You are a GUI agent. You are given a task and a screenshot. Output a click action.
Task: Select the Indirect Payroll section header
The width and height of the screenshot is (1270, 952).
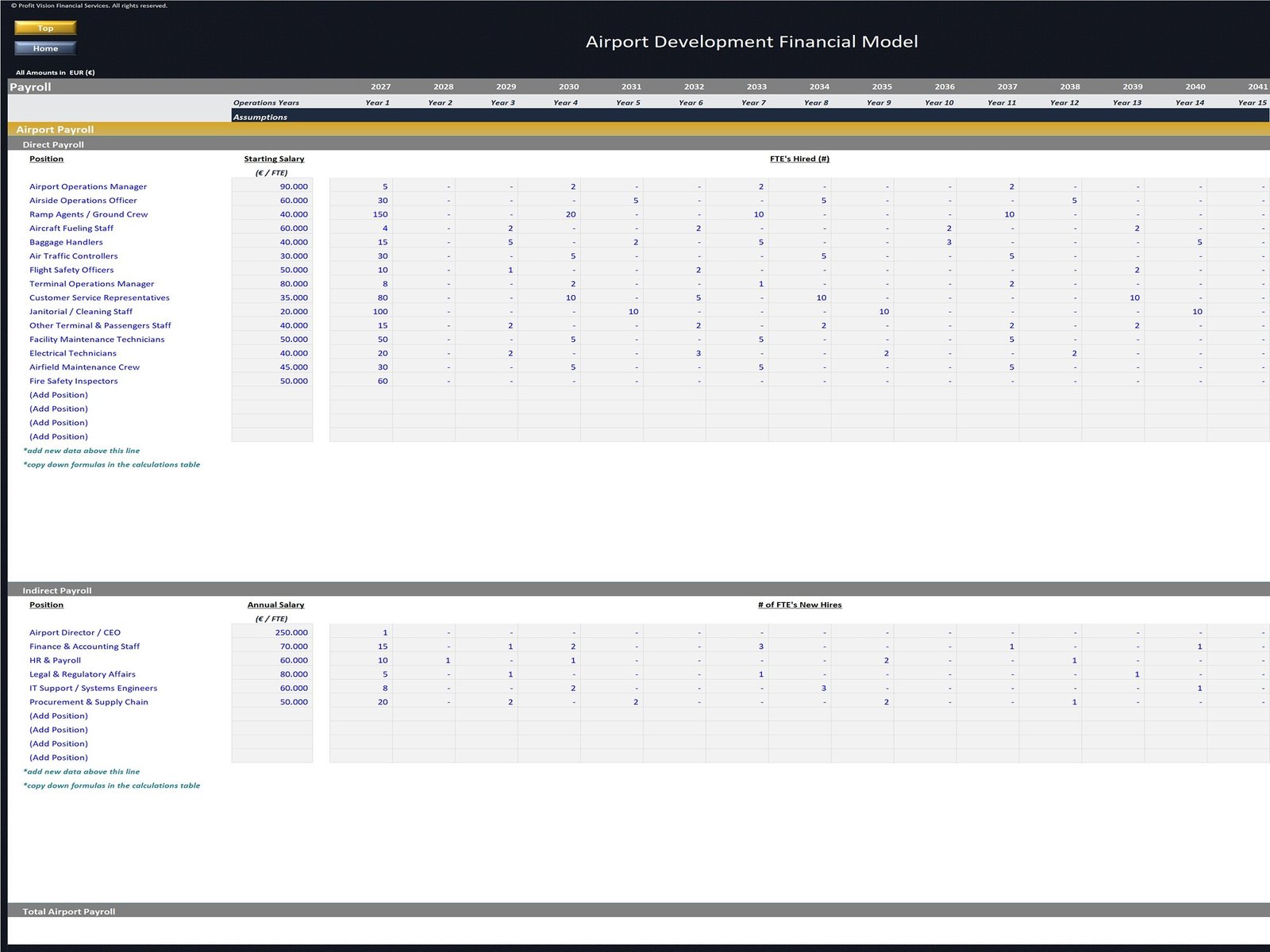pos(57,590)
